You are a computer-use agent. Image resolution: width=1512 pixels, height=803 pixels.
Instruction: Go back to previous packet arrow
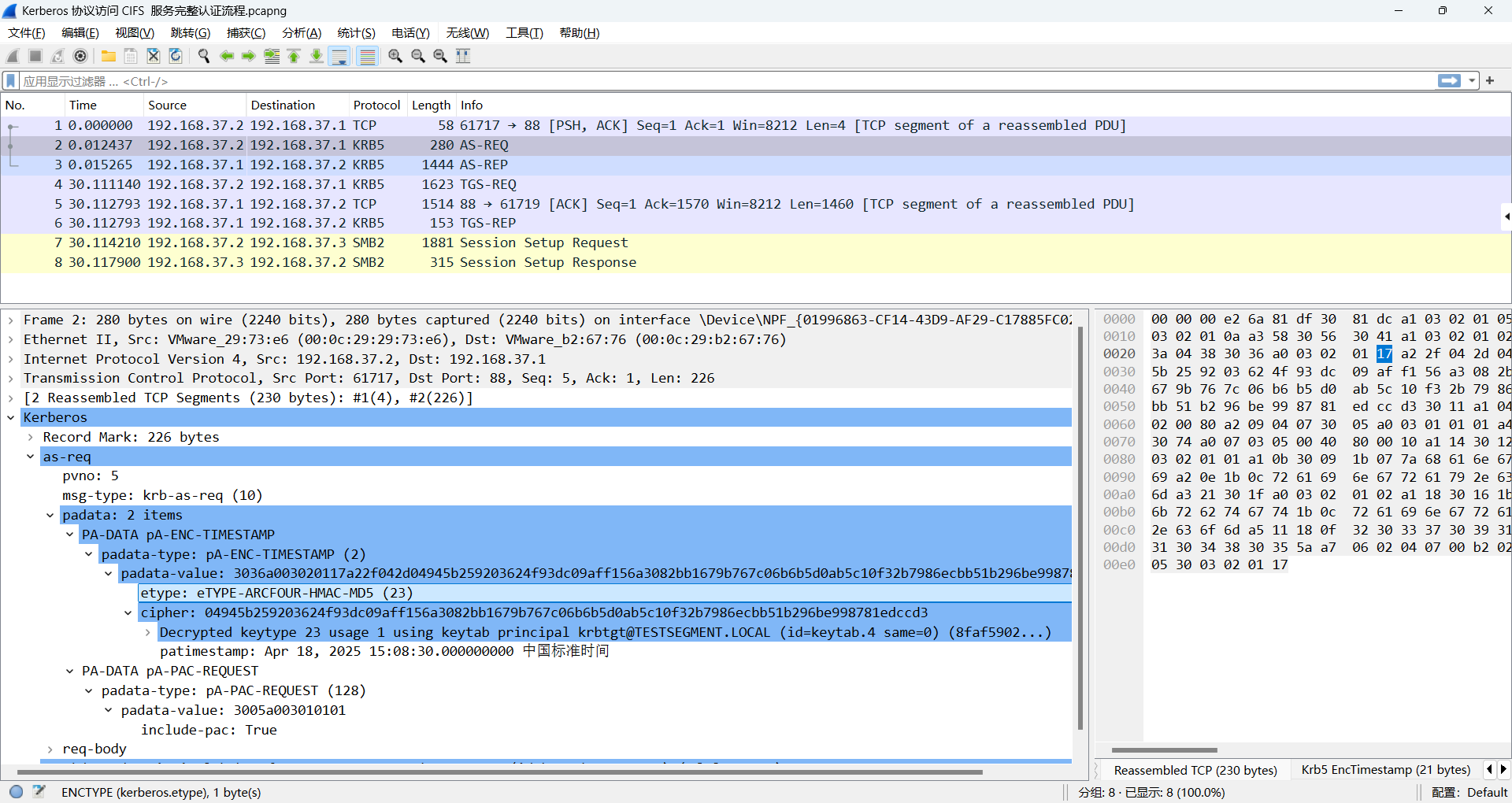pyautogui.click(x=227, y=56)
